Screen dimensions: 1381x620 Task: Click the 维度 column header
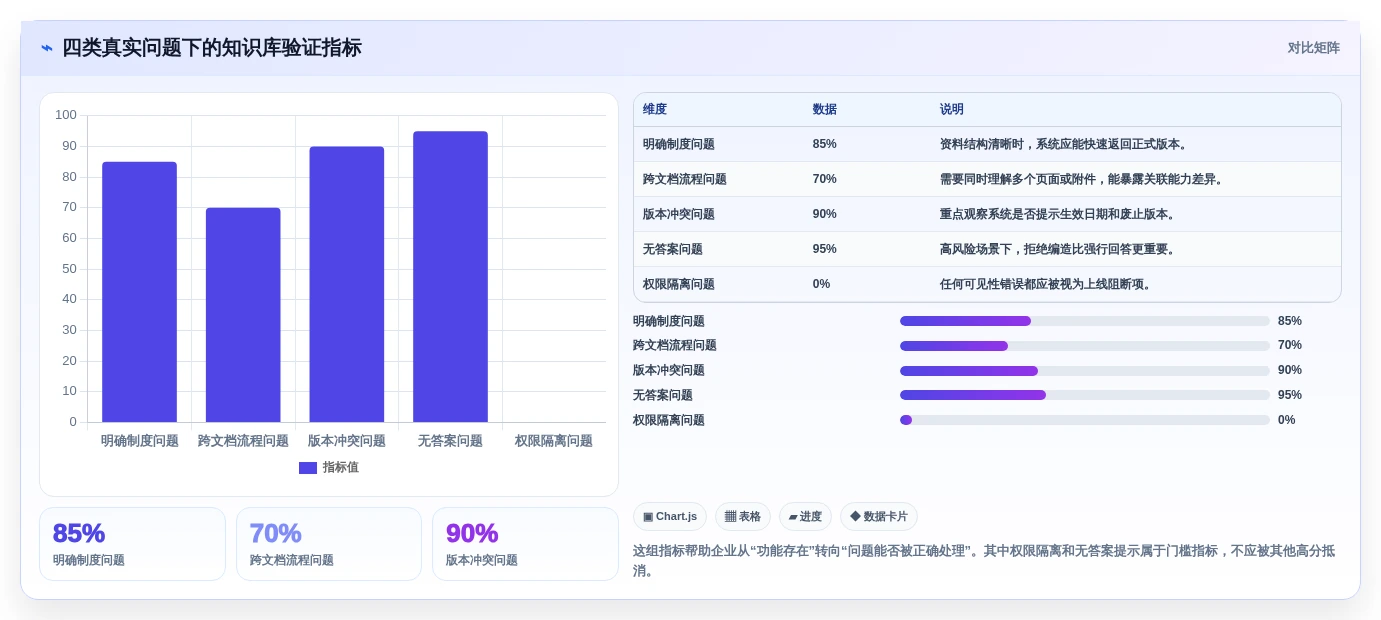click(655, 110)
